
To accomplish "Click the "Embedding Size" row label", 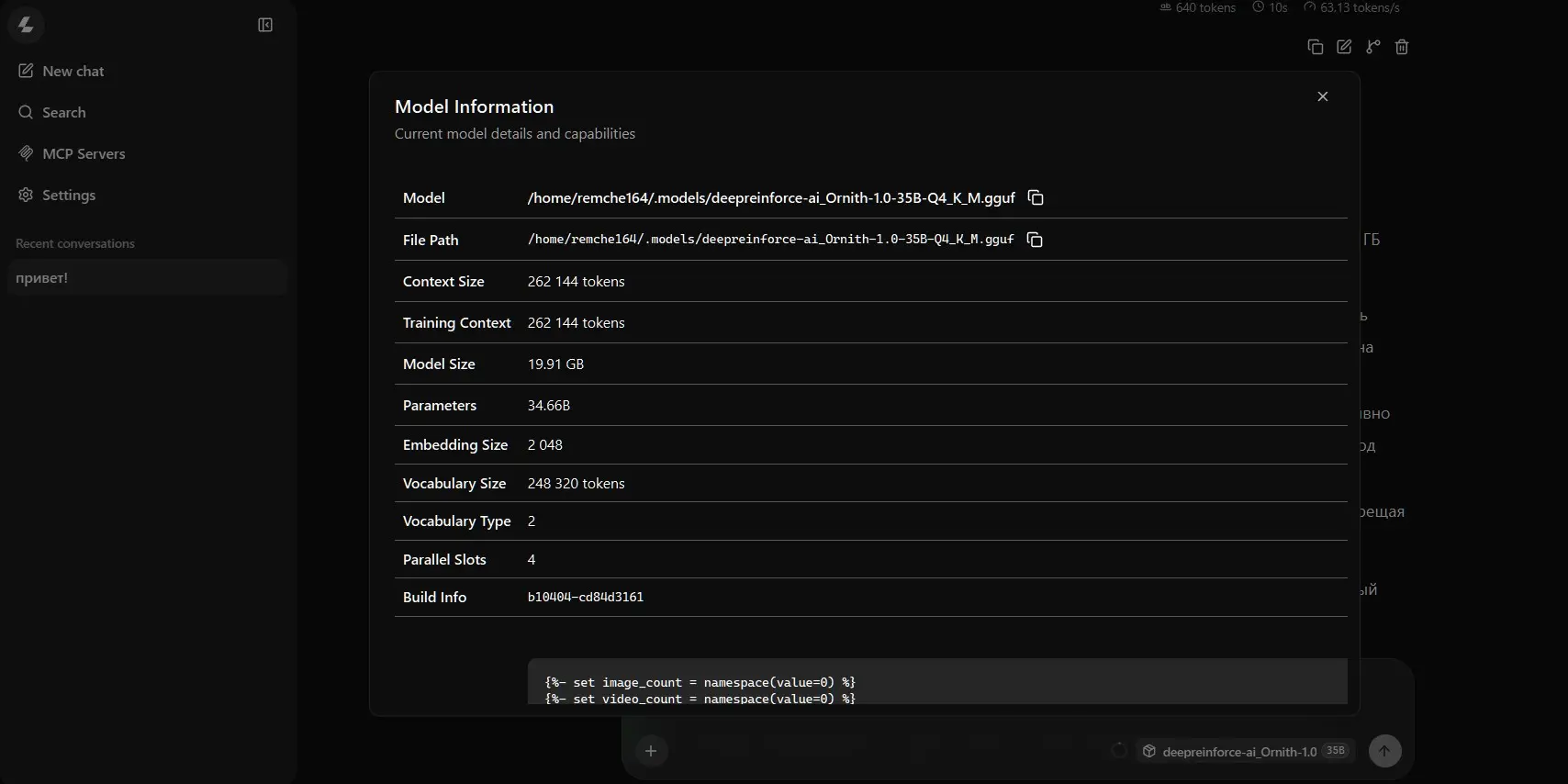I will [x=455, y=444].
